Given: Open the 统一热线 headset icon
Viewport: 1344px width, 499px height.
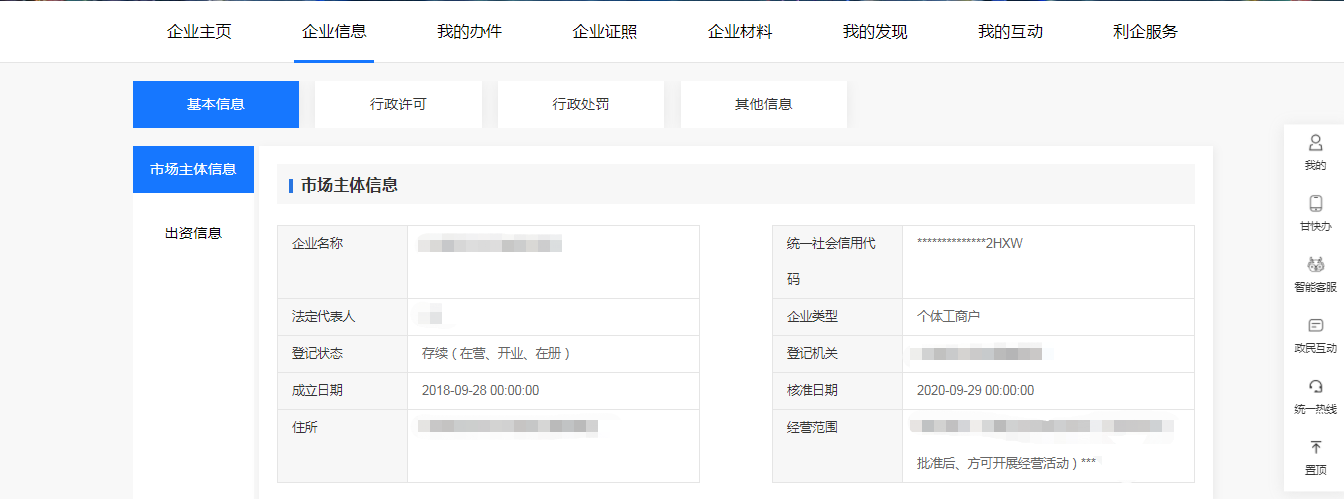Looking at the screenshot, I should coord(1315,387).
